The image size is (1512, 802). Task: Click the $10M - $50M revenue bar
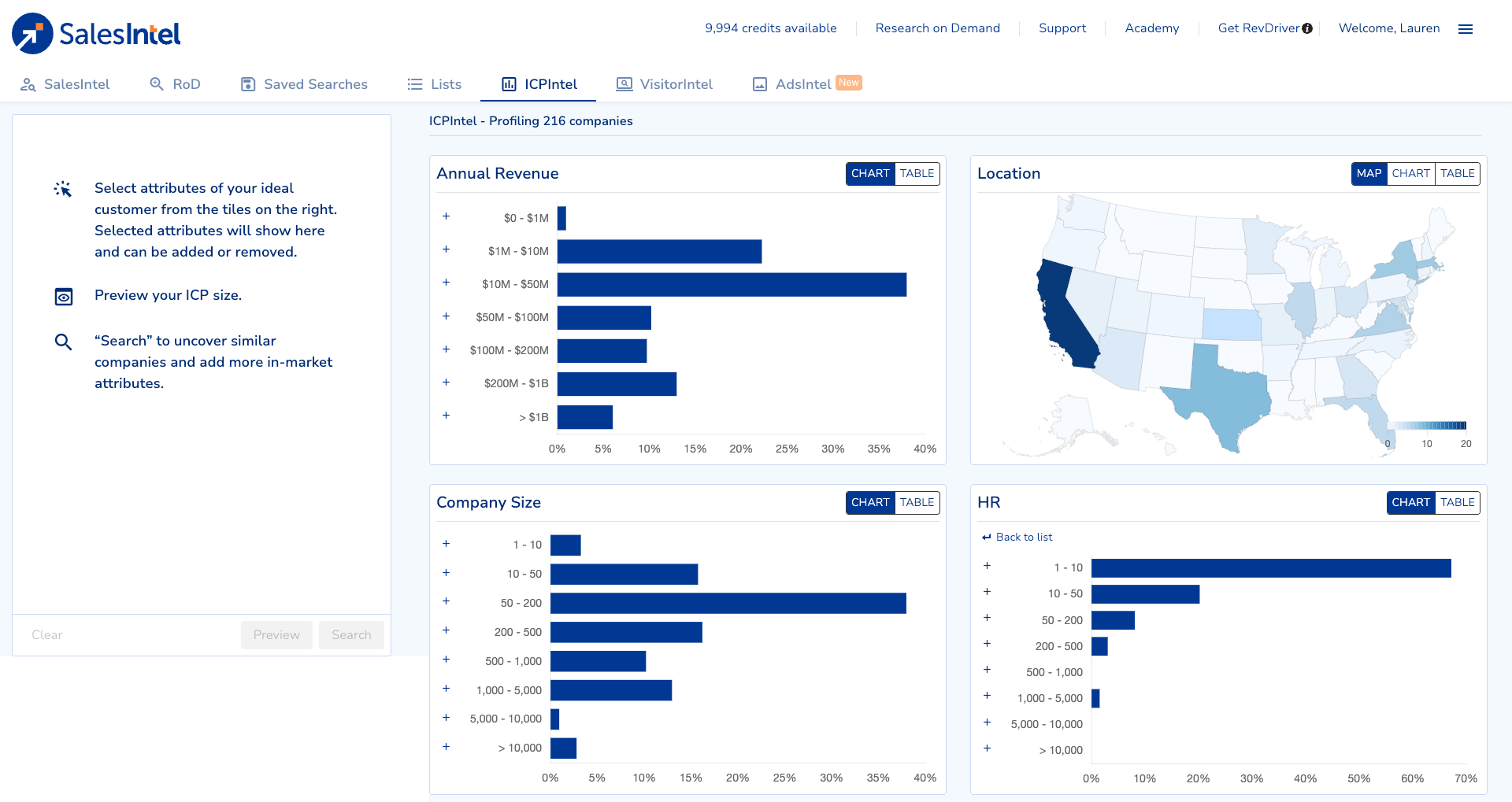pyautogui.click(x=732, y=284)
